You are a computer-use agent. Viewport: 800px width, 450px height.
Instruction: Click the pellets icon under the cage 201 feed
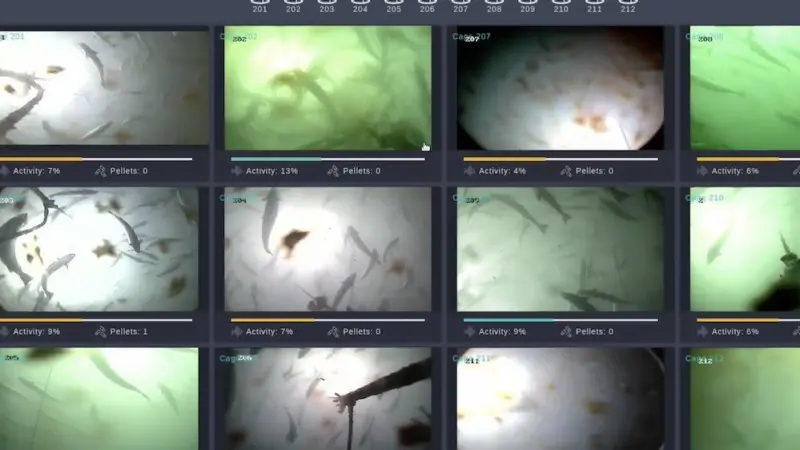coord(101,171)
